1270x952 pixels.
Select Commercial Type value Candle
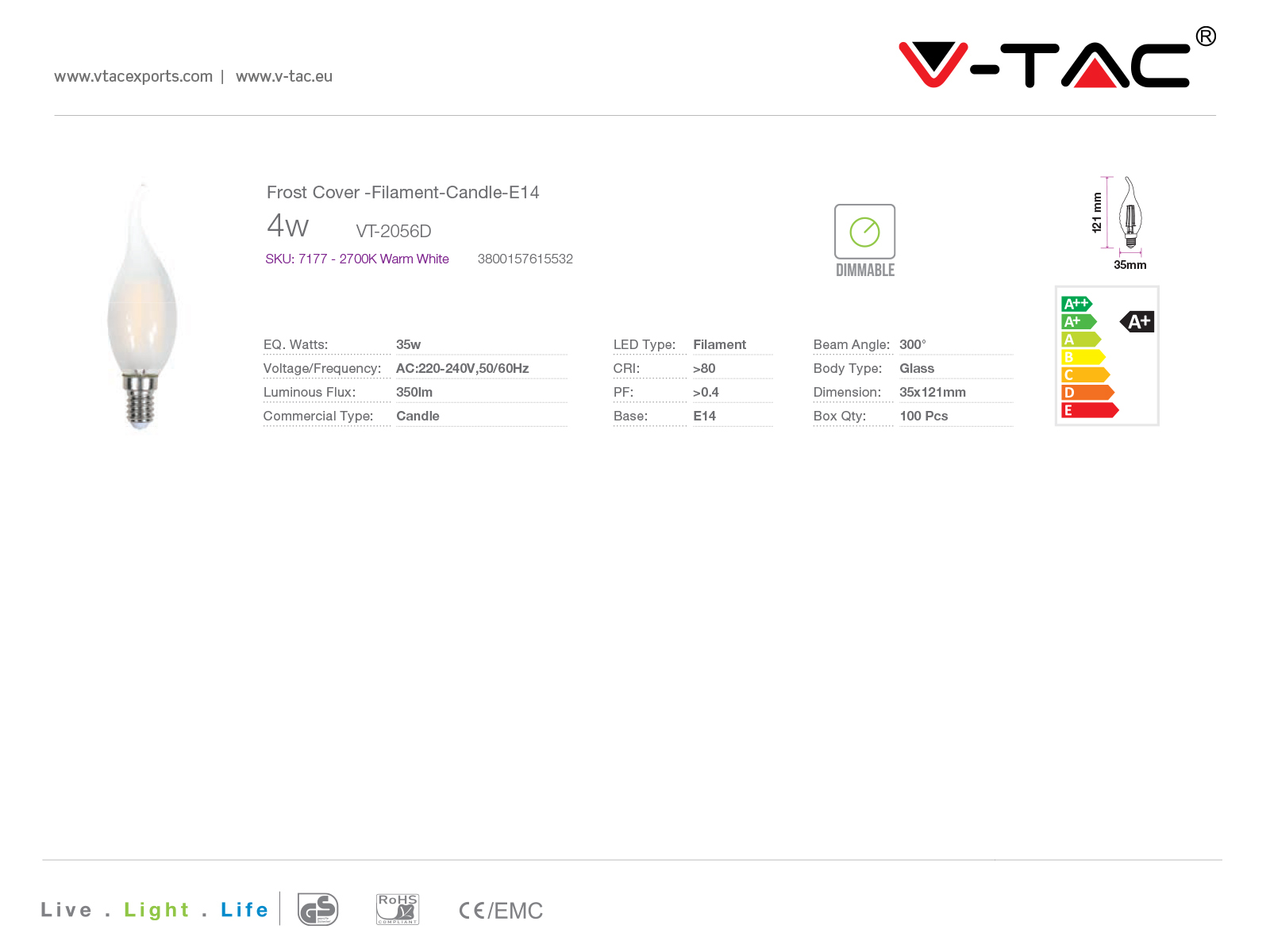tap(418, 416)
